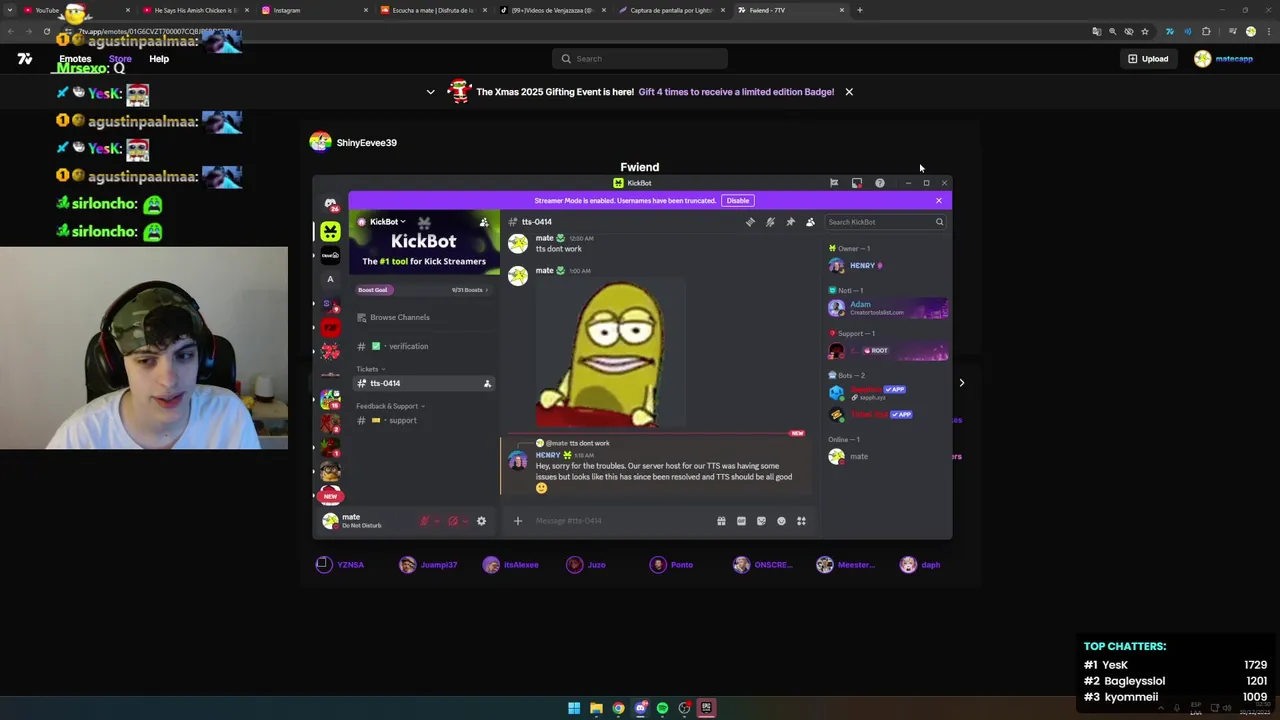Show the next emote with right arrow

pos(962,383)
